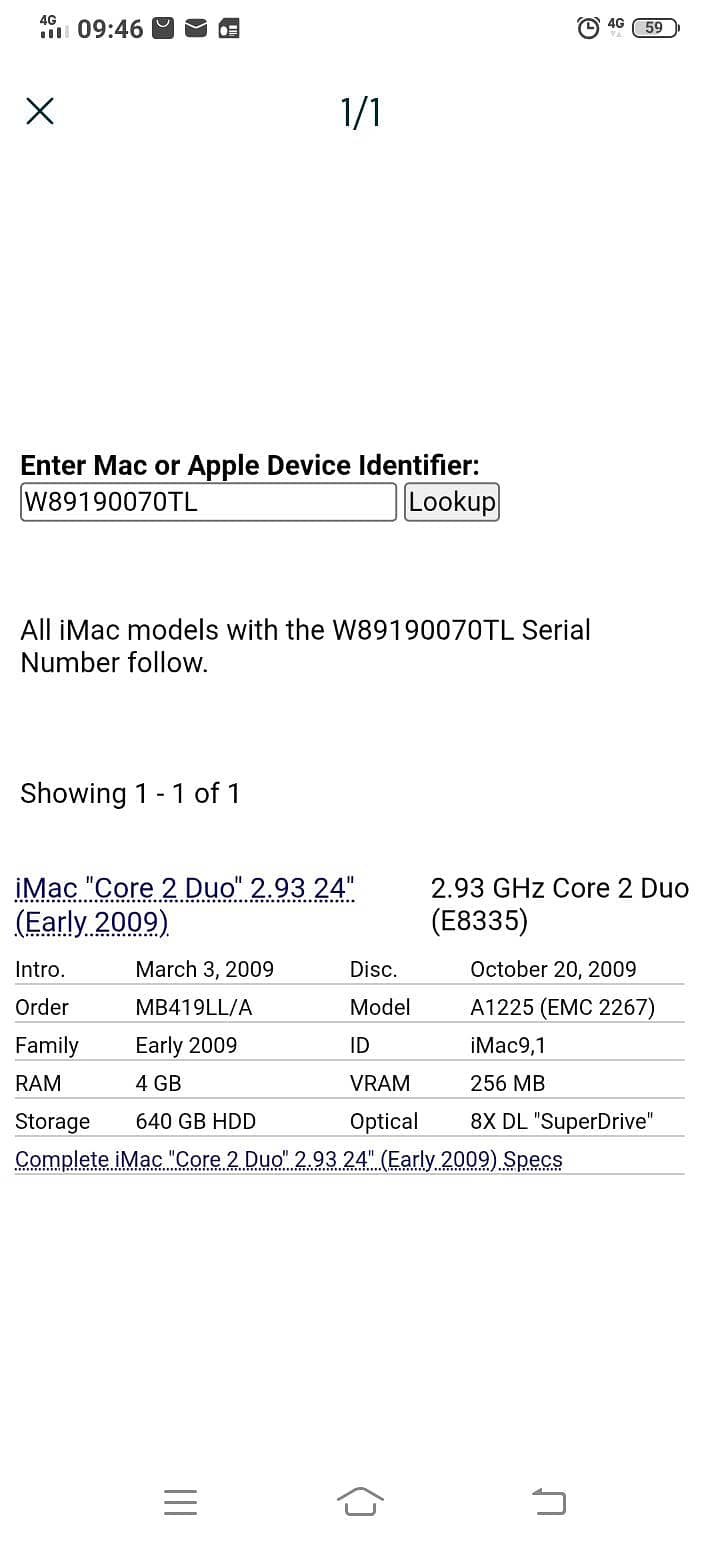Close the page with the X icon

[x=40, y=111]
